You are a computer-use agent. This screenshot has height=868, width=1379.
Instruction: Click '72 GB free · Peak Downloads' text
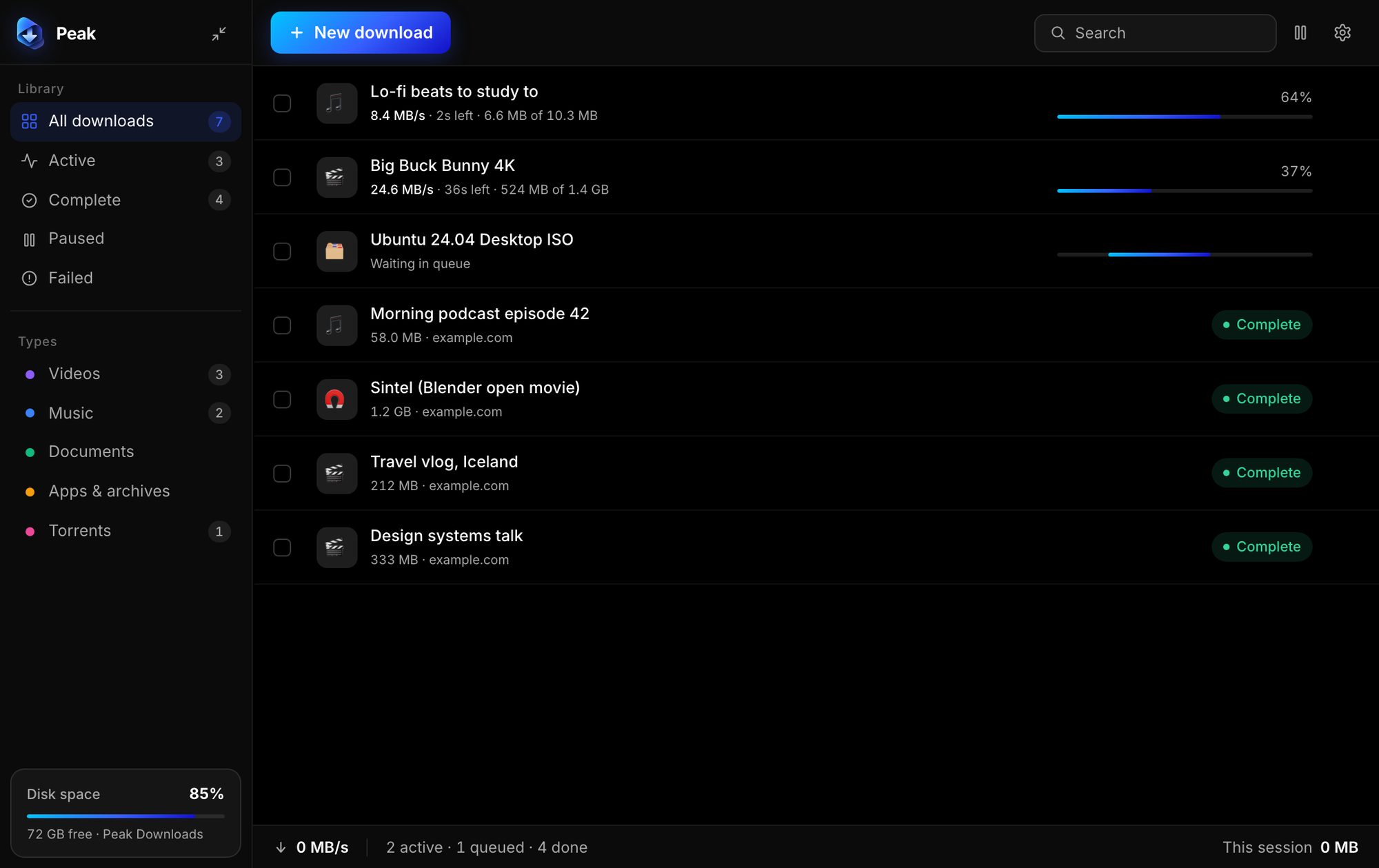tap(115, 834)
